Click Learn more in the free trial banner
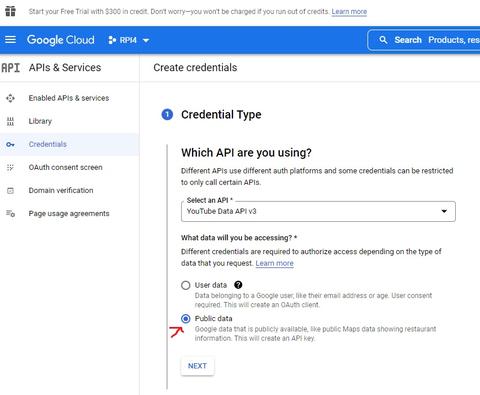480x395 pixels. point(349,12)
